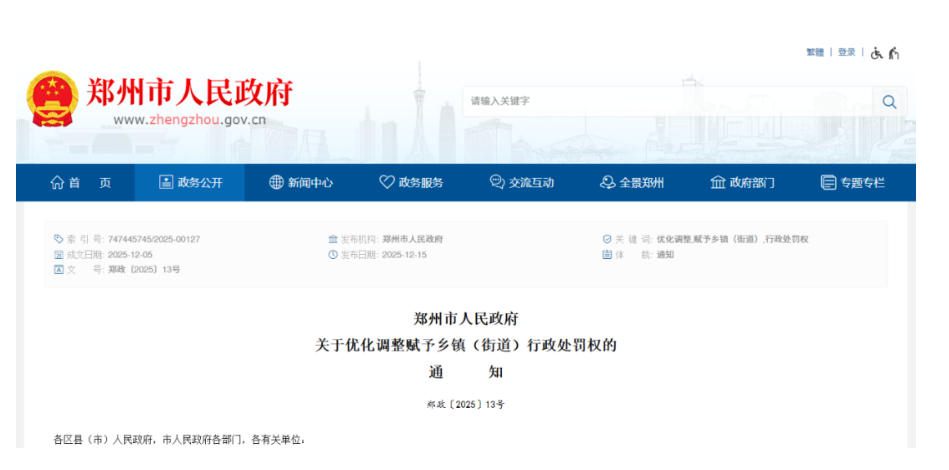Click the shield icon beside 关键词
949x470 pixels.
607,239
